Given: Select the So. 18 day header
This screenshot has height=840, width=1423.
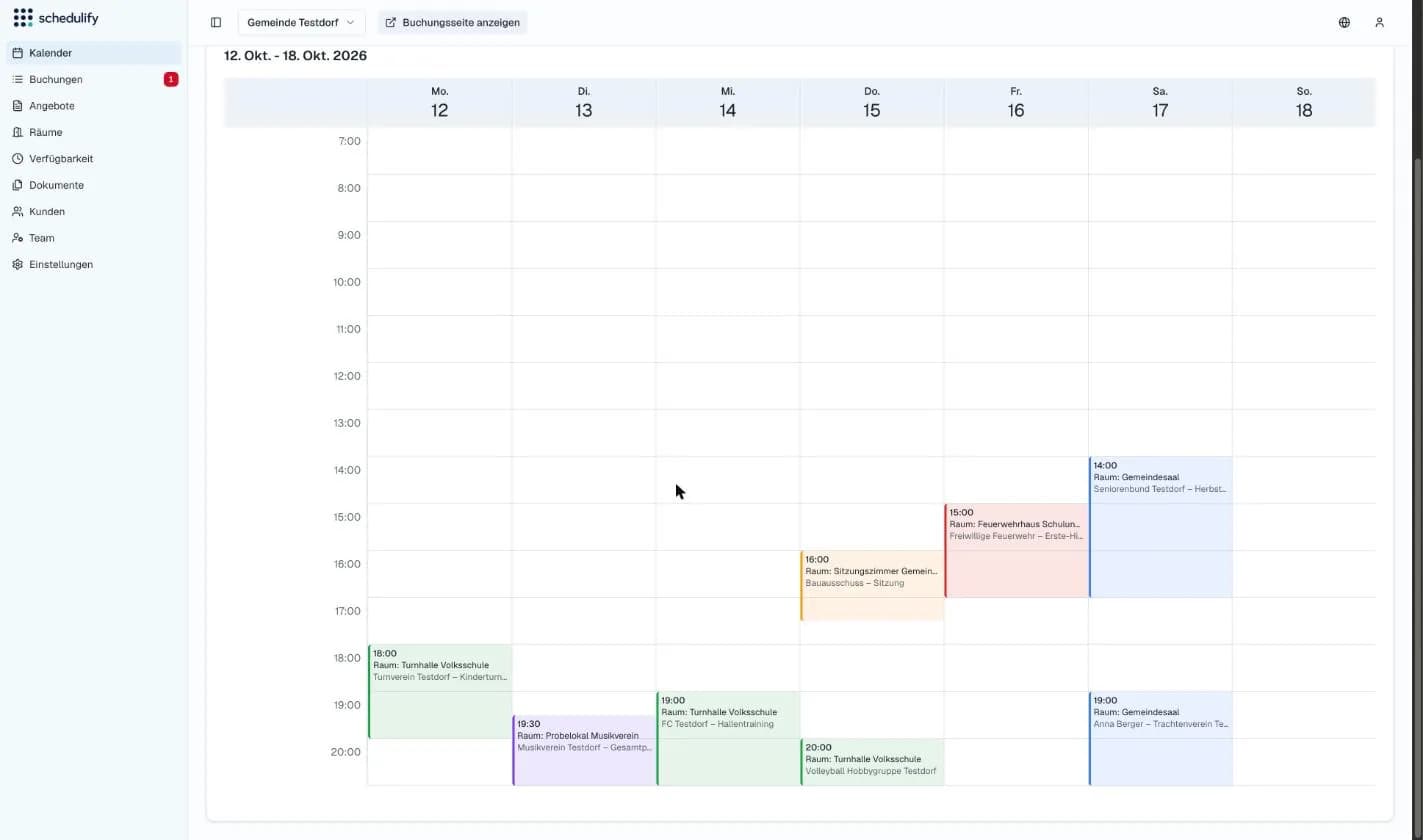Looking at the screenshot, I should click(x=1304, y=102).
